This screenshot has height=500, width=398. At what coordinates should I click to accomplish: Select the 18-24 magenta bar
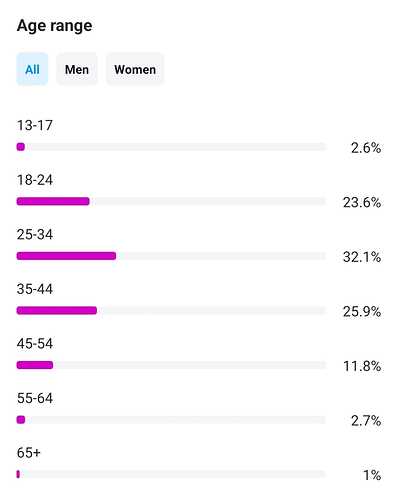[53, 201]
